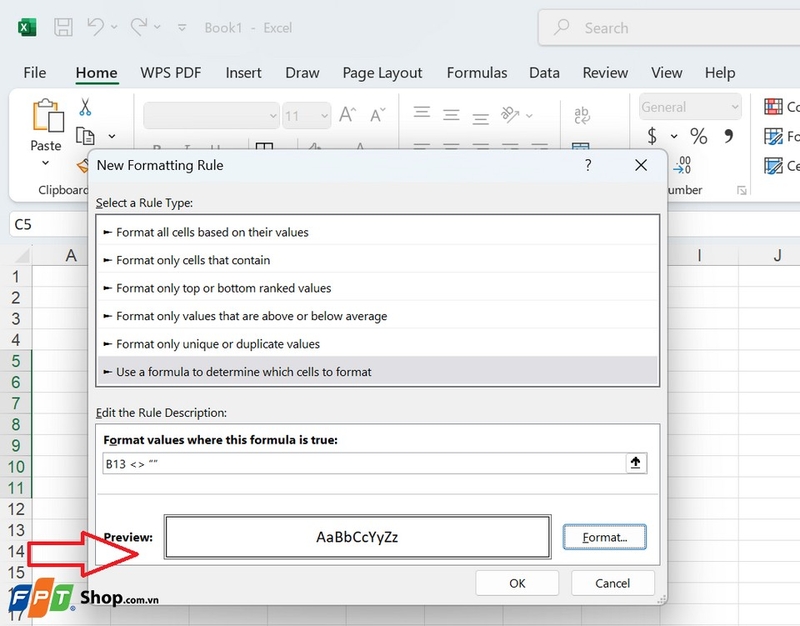Click the formula input field

[364, 464]
